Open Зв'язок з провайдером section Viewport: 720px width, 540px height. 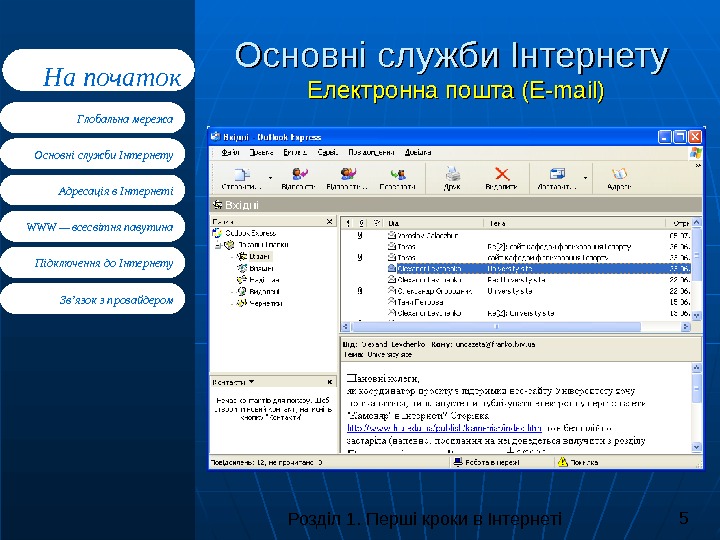(93, 298)
